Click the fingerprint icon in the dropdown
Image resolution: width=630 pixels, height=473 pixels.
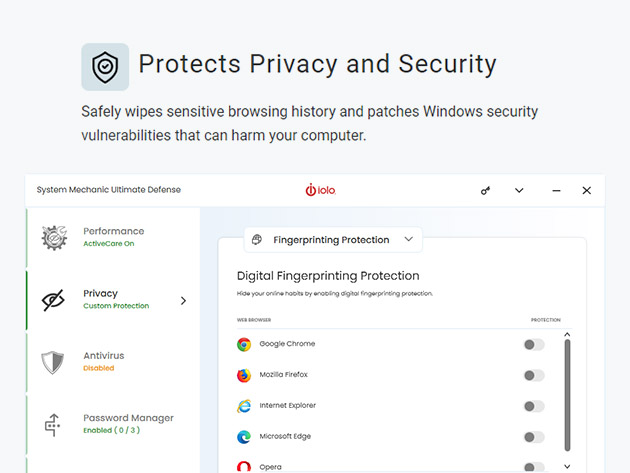pyautogui.click(x=257, y=240)
